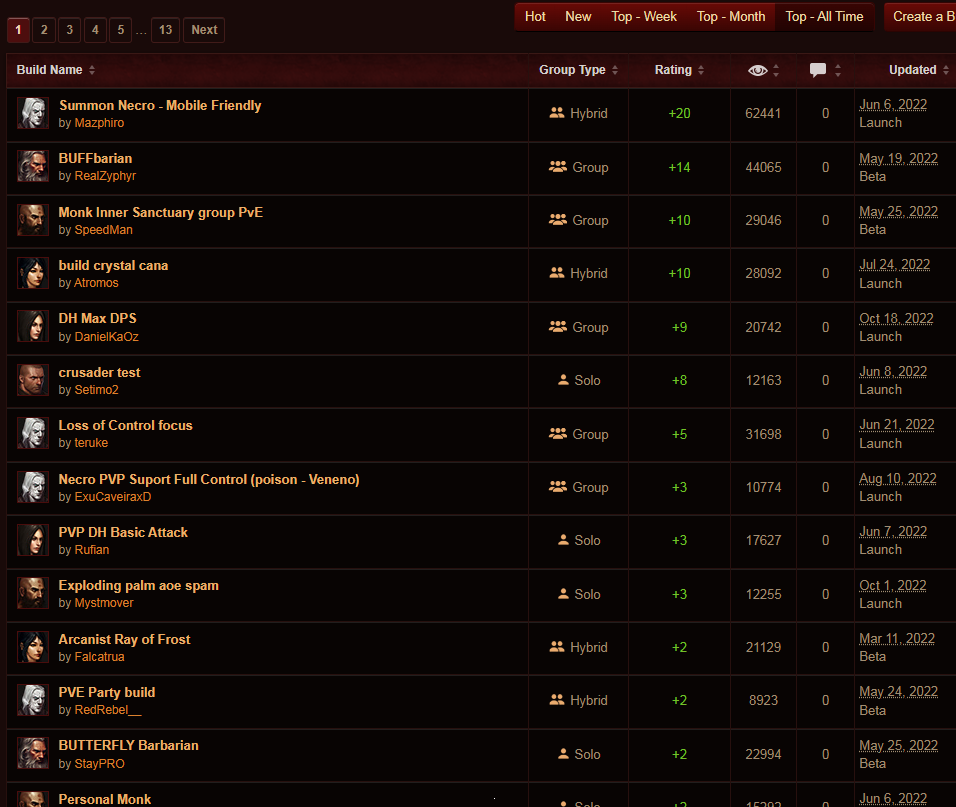Open the Summon Necro - Mobile Friendly build
Image resolution: width=956 pixels, height=807 pixels.
[x=160, y=105]
